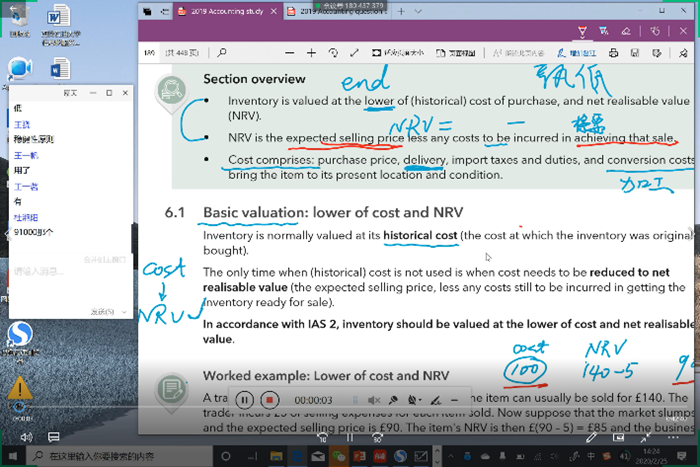Stop the recording with the red square button
This screenshot has width=700, height=467.
(x=268, y=399)
